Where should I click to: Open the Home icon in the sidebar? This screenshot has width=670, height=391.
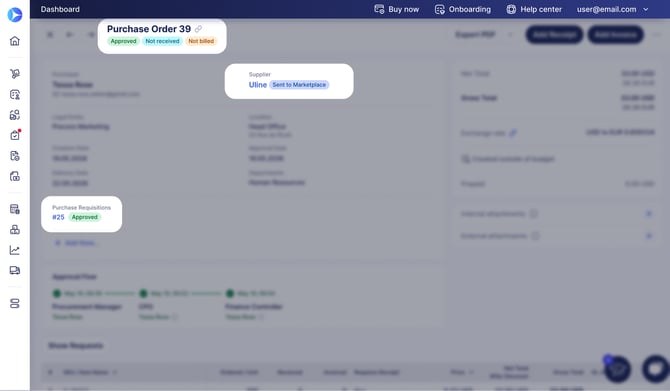coord(15,41)
